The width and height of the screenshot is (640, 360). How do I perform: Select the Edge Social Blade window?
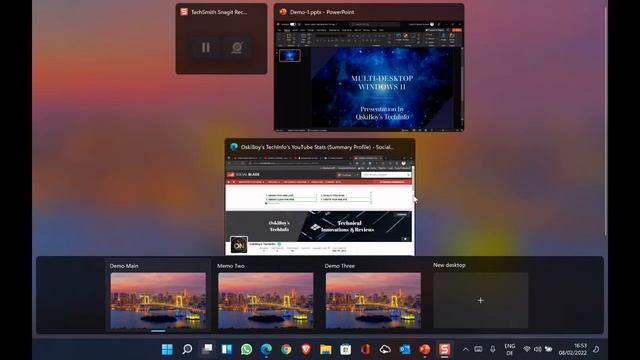(320, 197)
